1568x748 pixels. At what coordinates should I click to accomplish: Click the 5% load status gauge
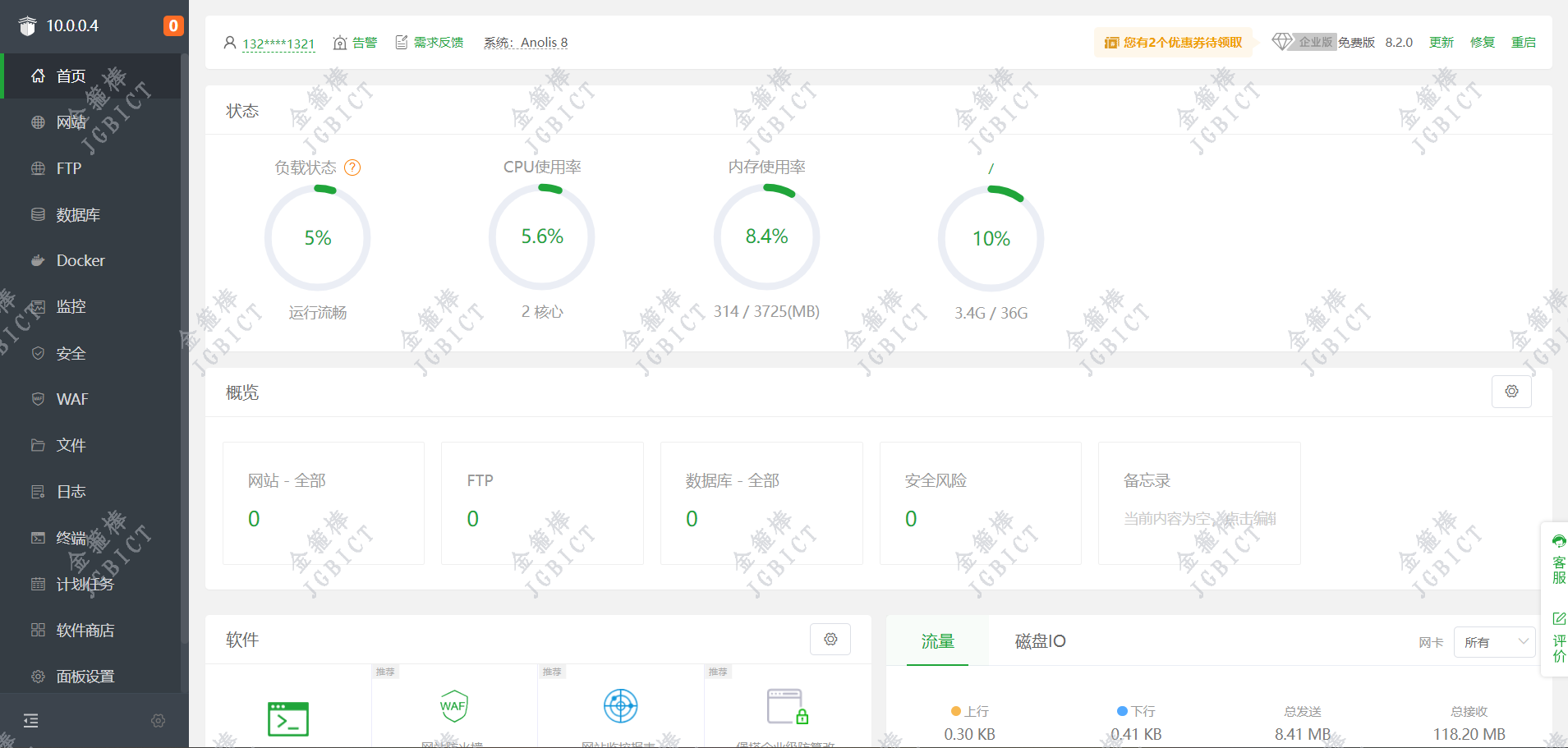pyautogui.click(x=318, y=238)
